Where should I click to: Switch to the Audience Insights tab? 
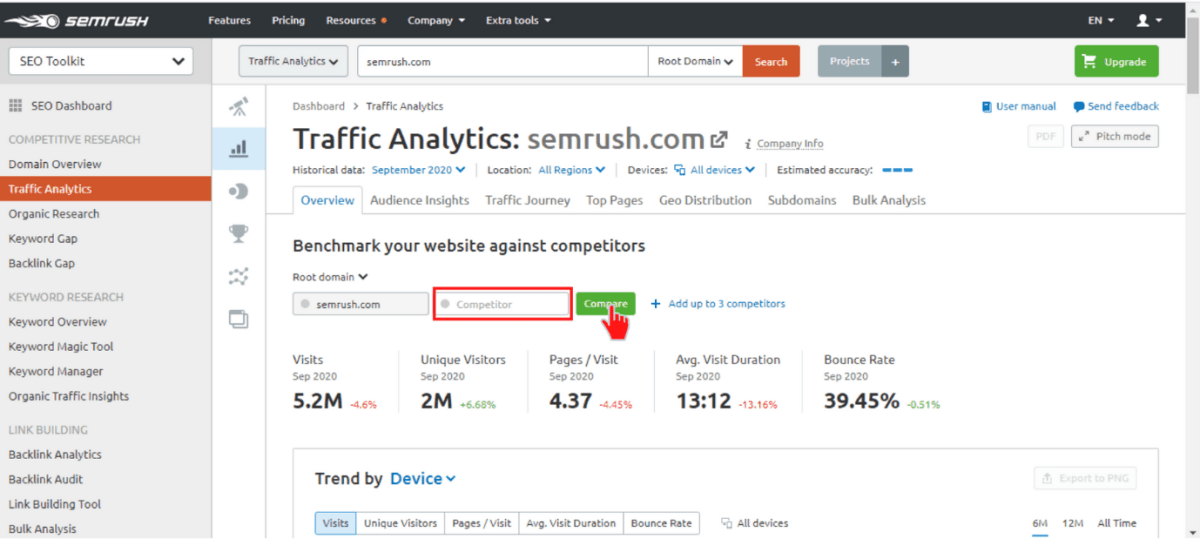click(419, 200)
